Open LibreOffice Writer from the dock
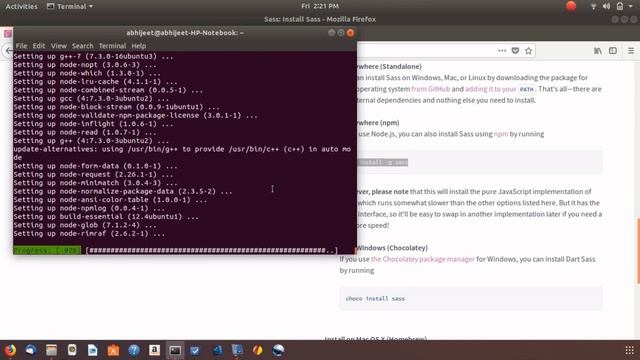This screenshot has height=360, width=640. [93, 350]
